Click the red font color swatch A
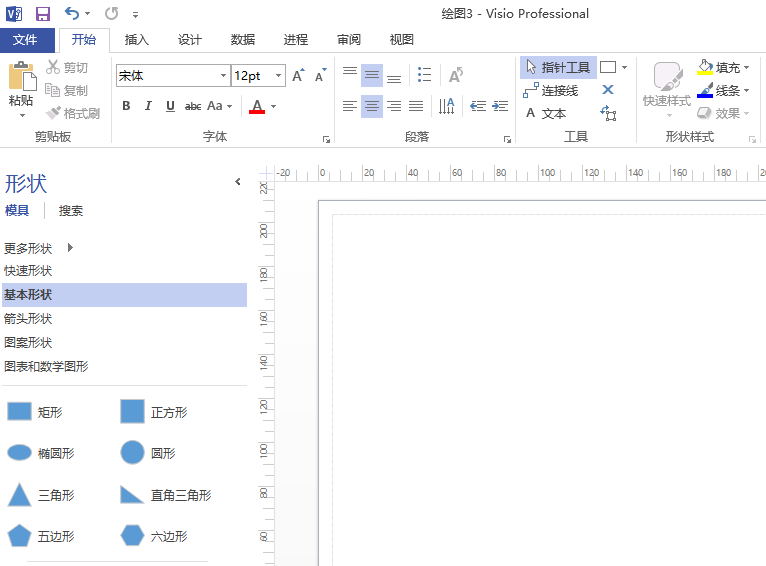The width and height of the screenshot is (766, 566). (x=257, y=106)
